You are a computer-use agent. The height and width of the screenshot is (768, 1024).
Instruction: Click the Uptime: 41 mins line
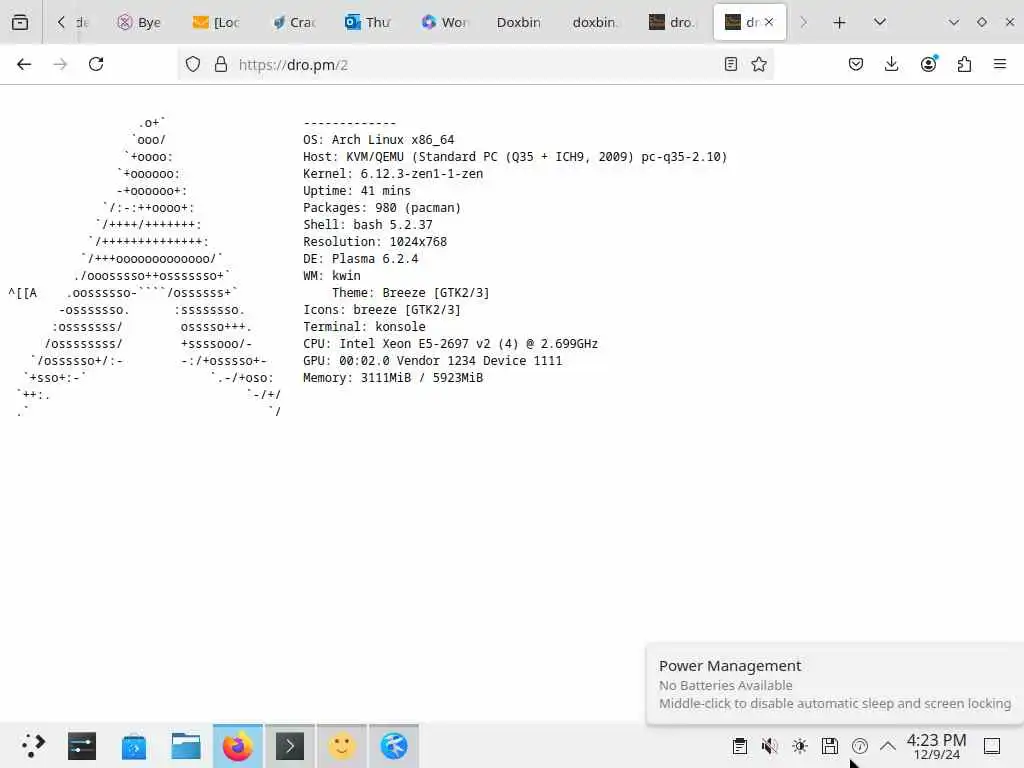[357, 191]
